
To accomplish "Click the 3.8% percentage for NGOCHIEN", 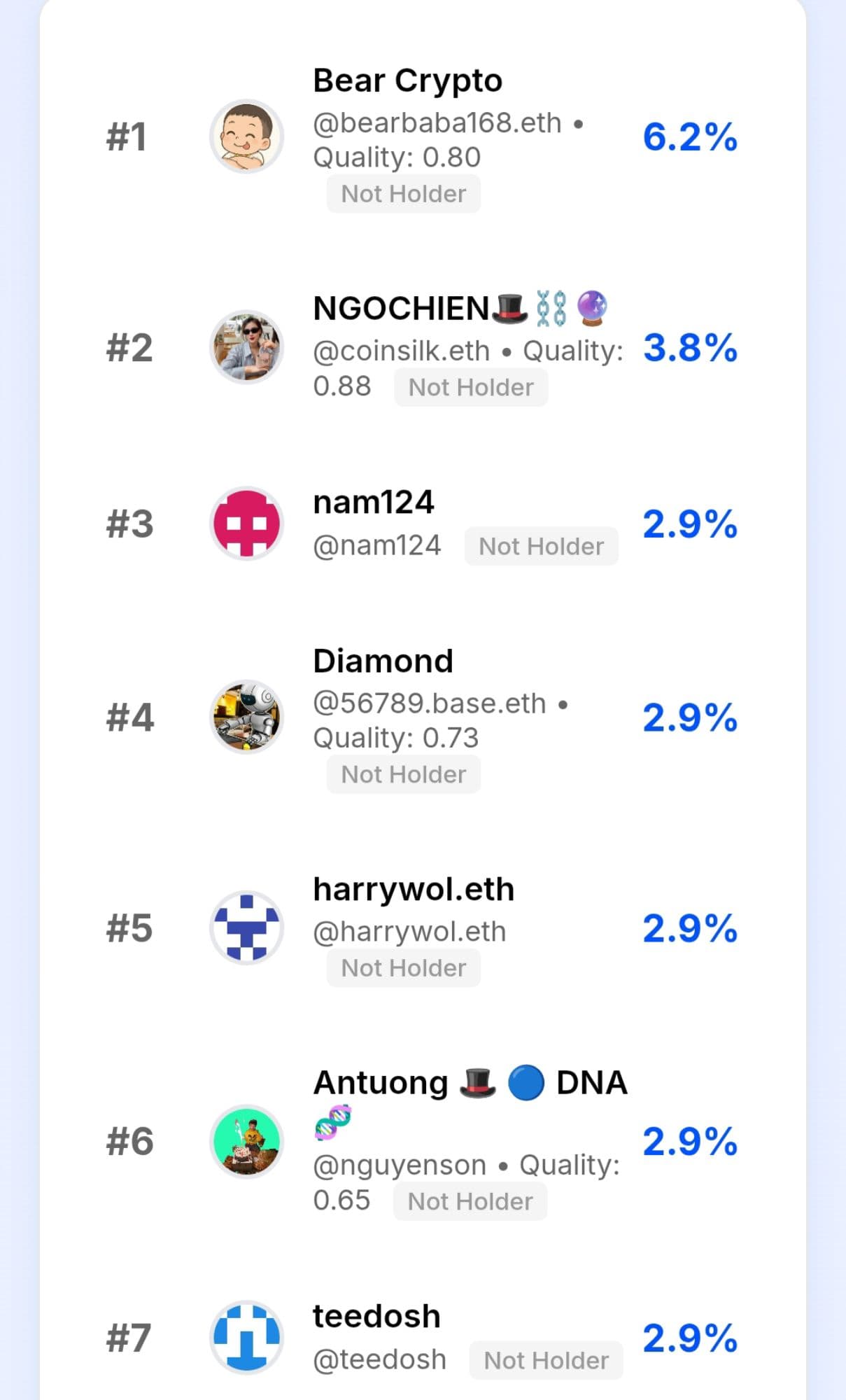I will click(689, 348).
